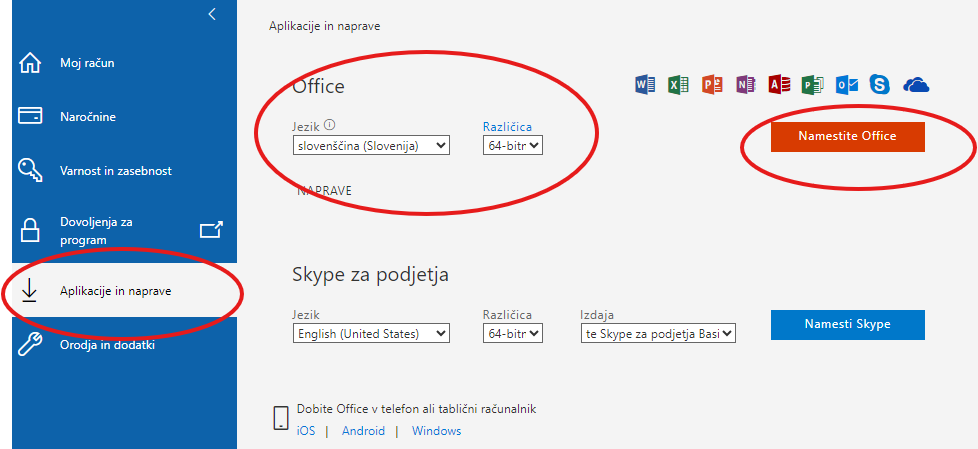Click the wrench icon for Orodja in dodatki
The width and height of the screenshot is (978, 449).
click(30, 344)
